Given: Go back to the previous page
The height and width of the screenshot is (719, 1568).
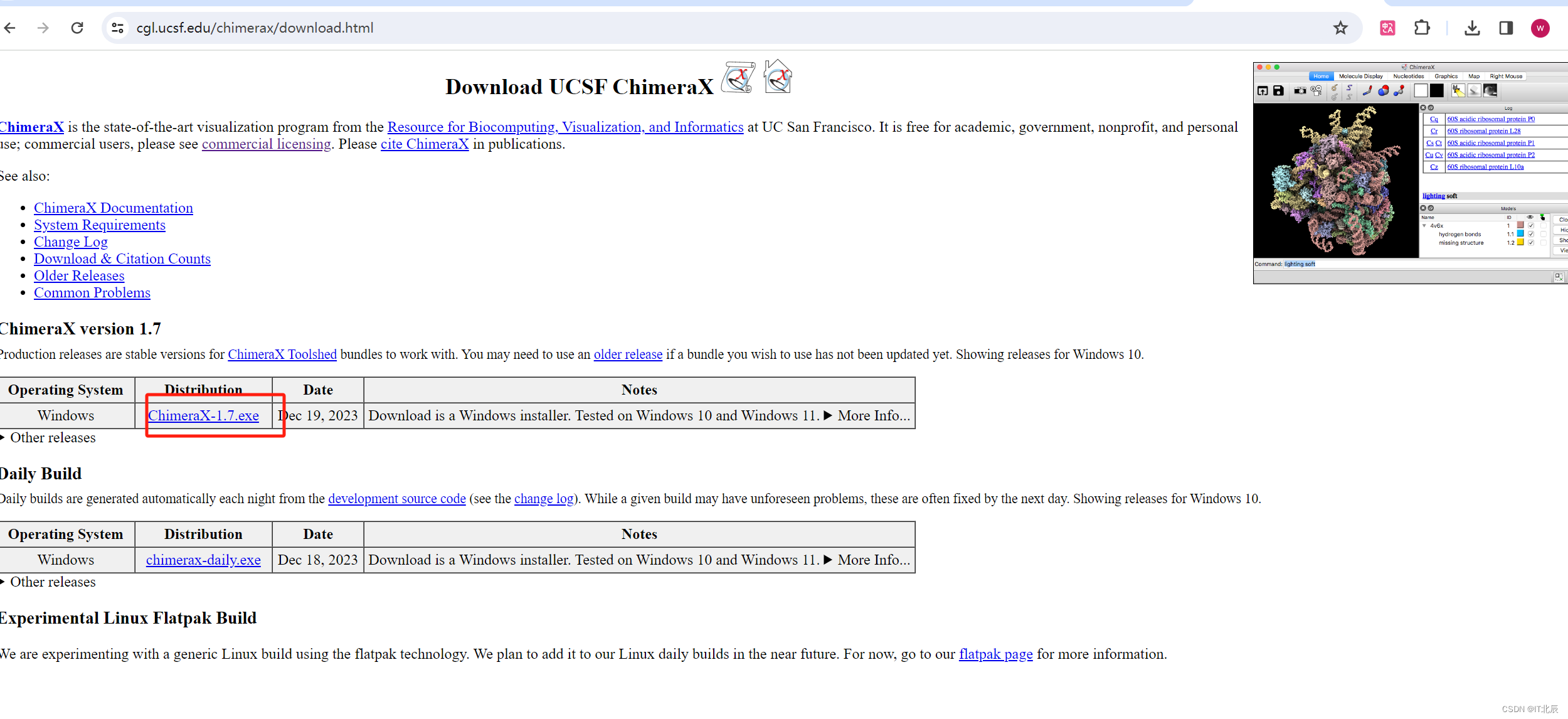Looking at the screenshot, I should click(x=10, y=28).
